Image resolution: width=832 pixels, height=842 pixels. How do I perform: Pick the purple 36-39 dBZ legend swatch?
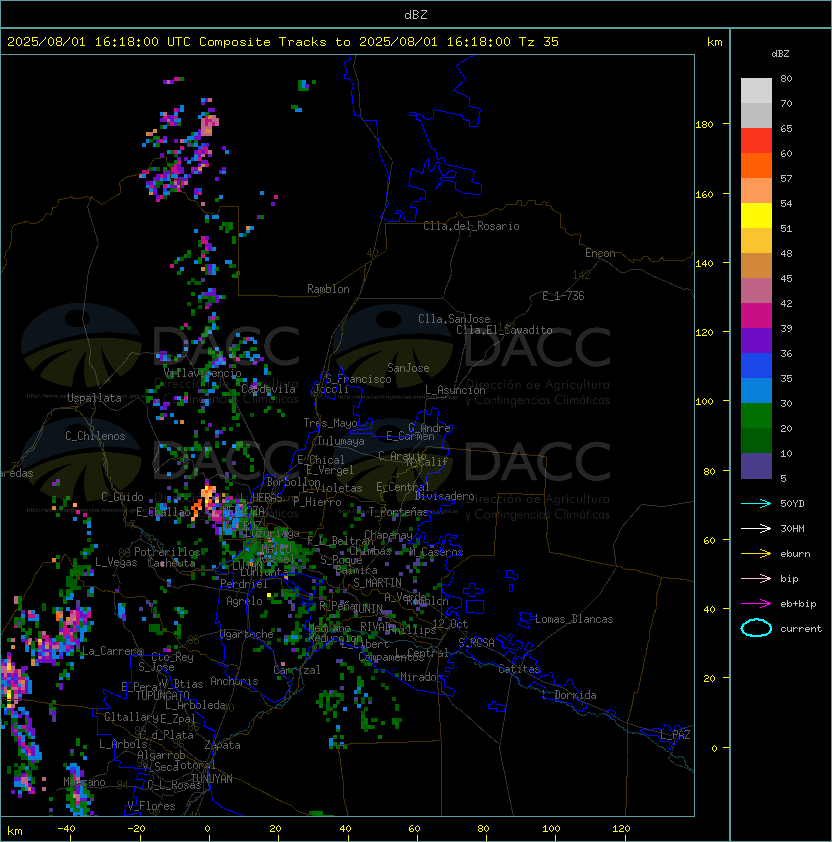click(756, 340)
